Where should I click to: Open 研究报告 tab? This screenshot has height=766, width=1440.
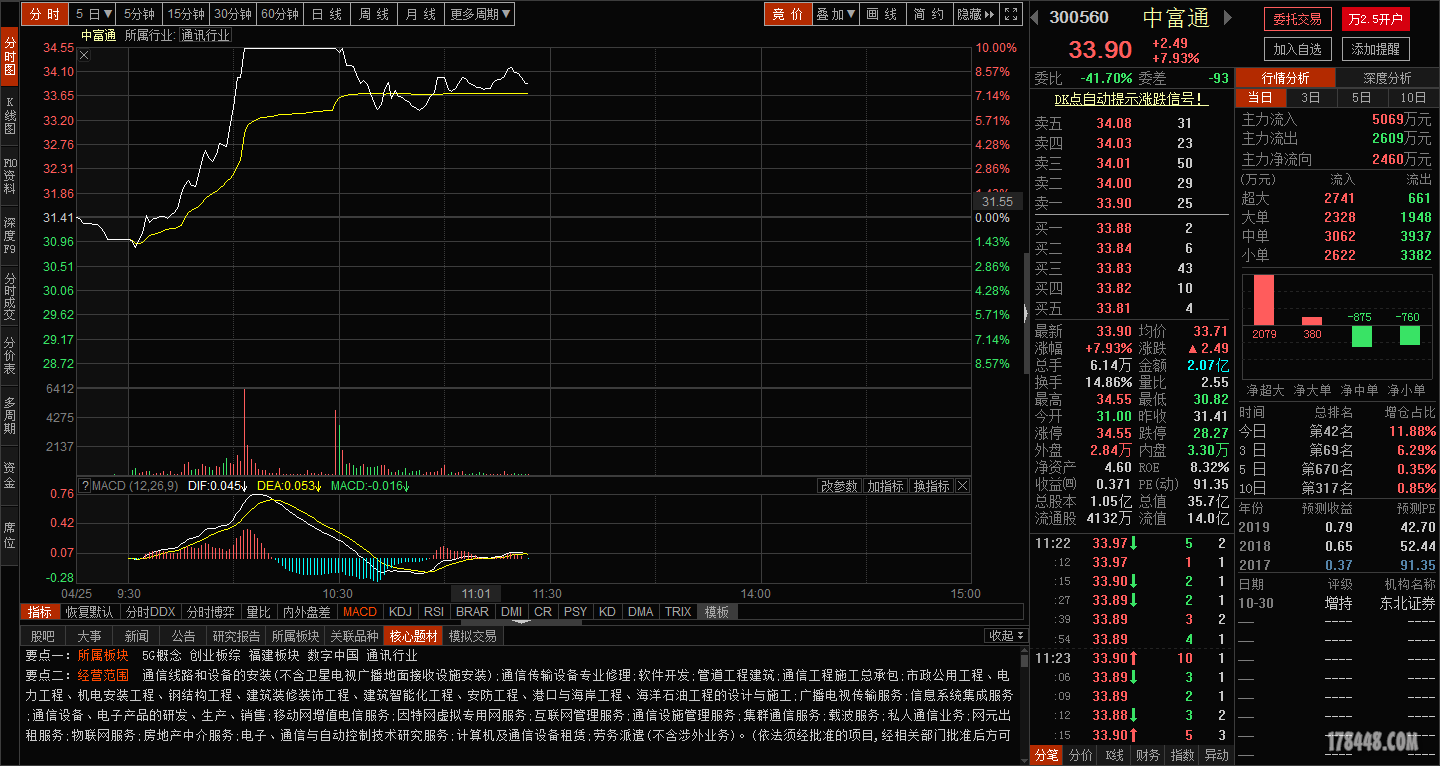pyautogui.click(x=236, y=636)
